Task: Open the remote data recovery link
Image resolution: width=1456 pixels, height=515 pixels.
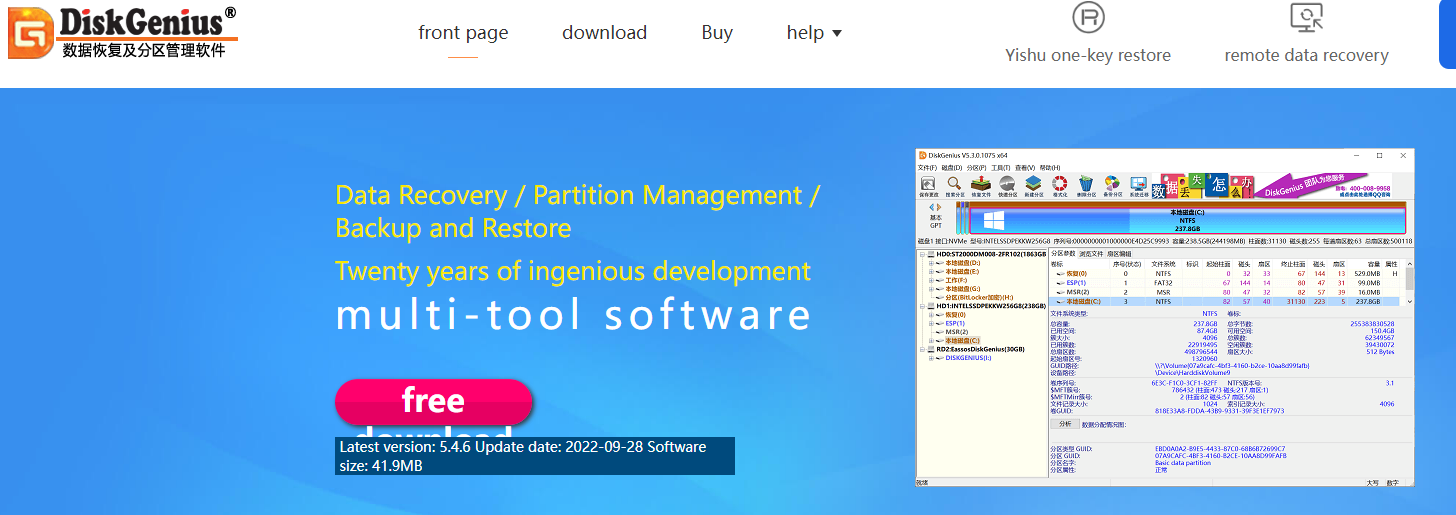Action: coord(1306,55)
